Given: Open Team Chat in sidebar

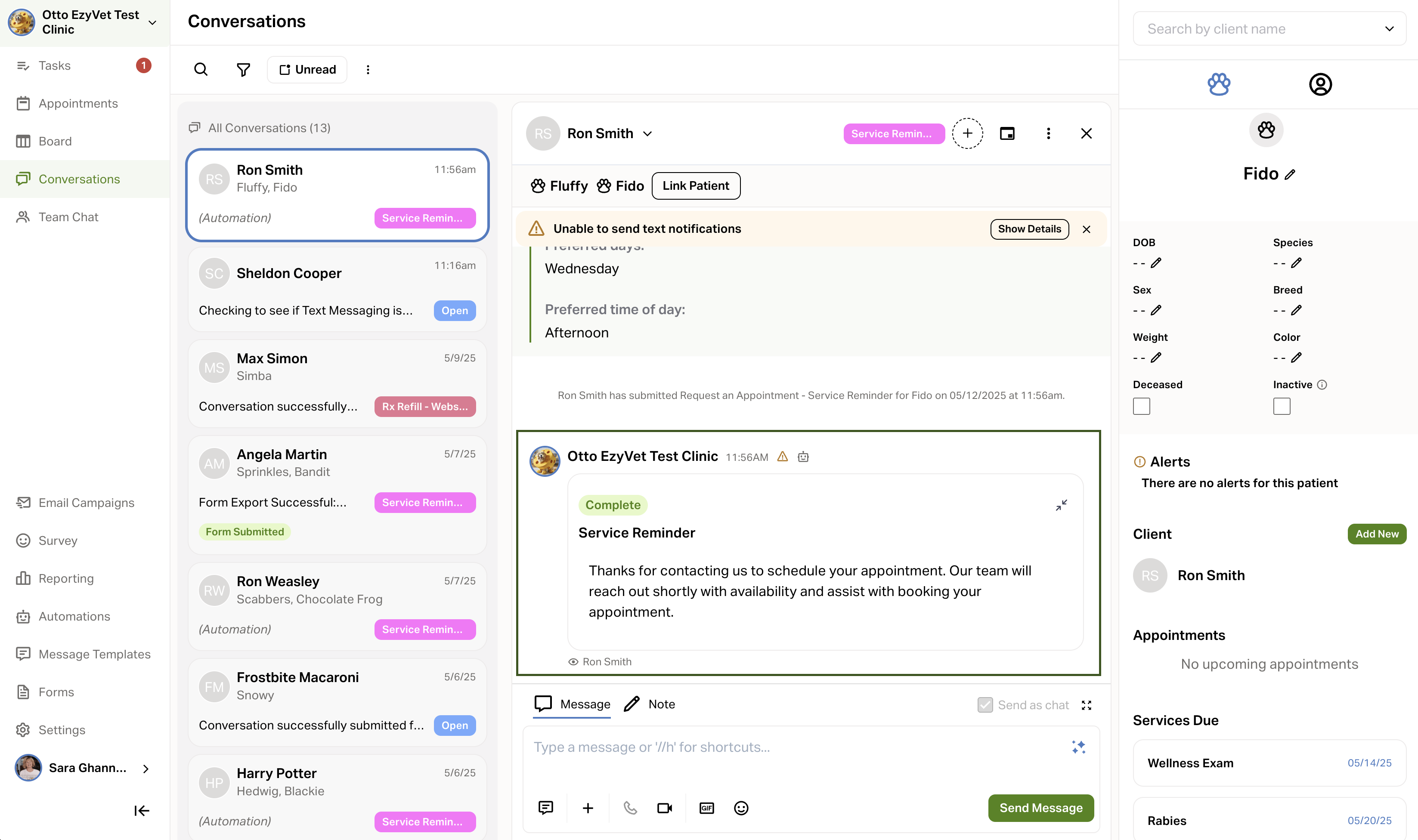Looking at the screenshot, I should (x=85, y=217).
